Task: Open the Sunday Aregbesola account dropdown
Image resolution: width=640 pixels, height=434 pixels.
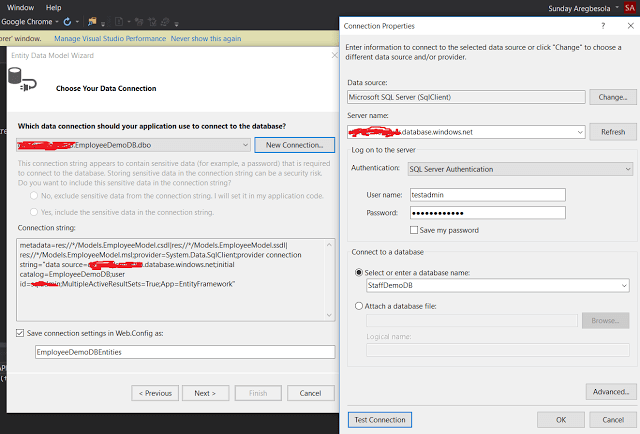Action: tap(617, 8)
